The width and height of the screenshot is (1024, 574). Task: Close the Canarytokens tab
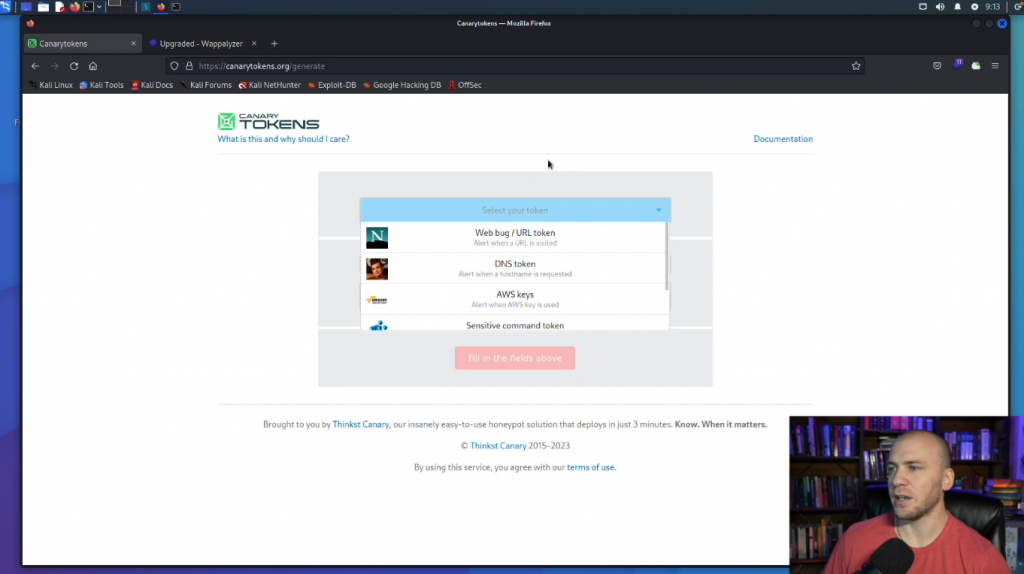click(133, 44)
